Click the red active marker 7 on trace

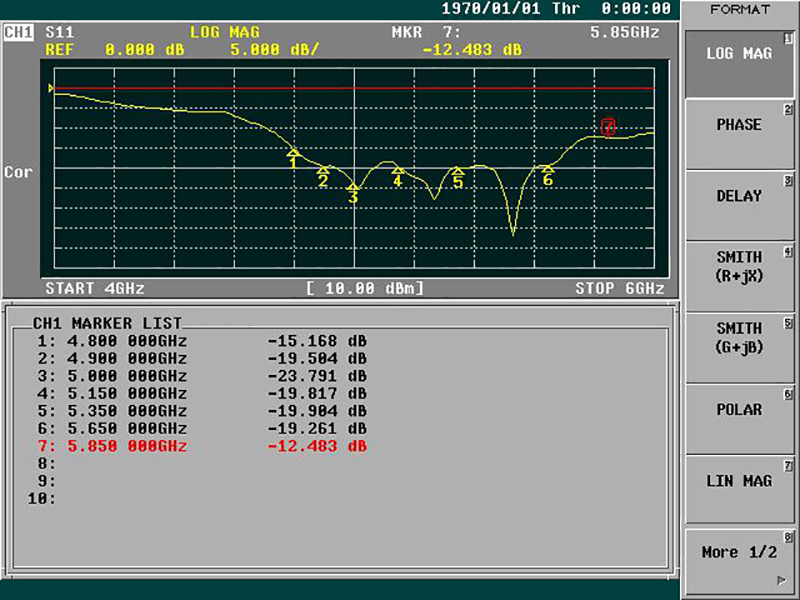click(608, 127)
